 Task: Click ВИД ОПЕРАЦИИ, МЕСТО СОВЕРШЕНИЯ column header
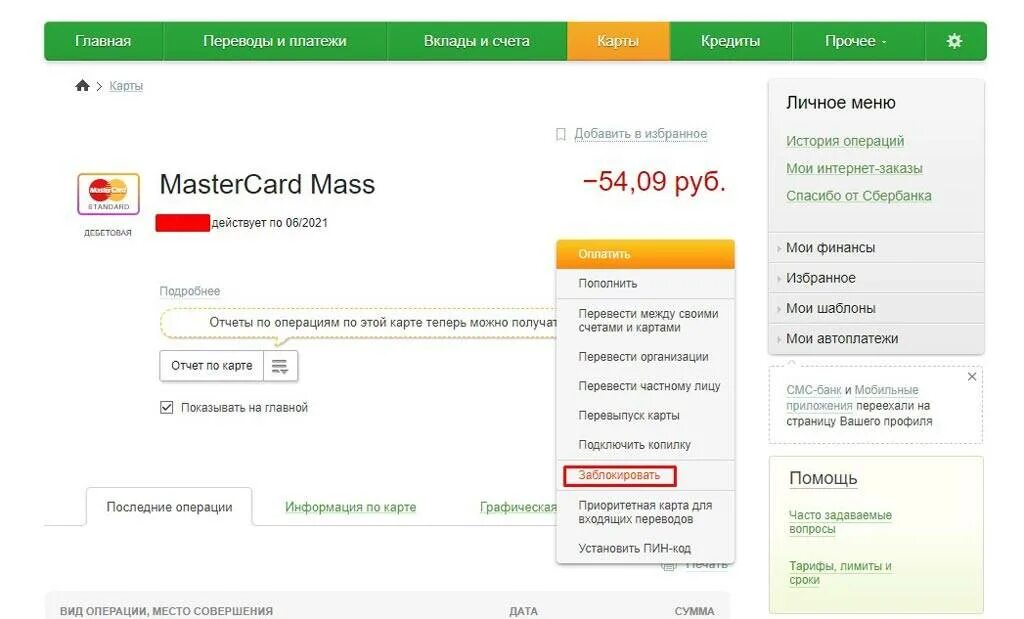pyautogui.click(x=167, y=611)
